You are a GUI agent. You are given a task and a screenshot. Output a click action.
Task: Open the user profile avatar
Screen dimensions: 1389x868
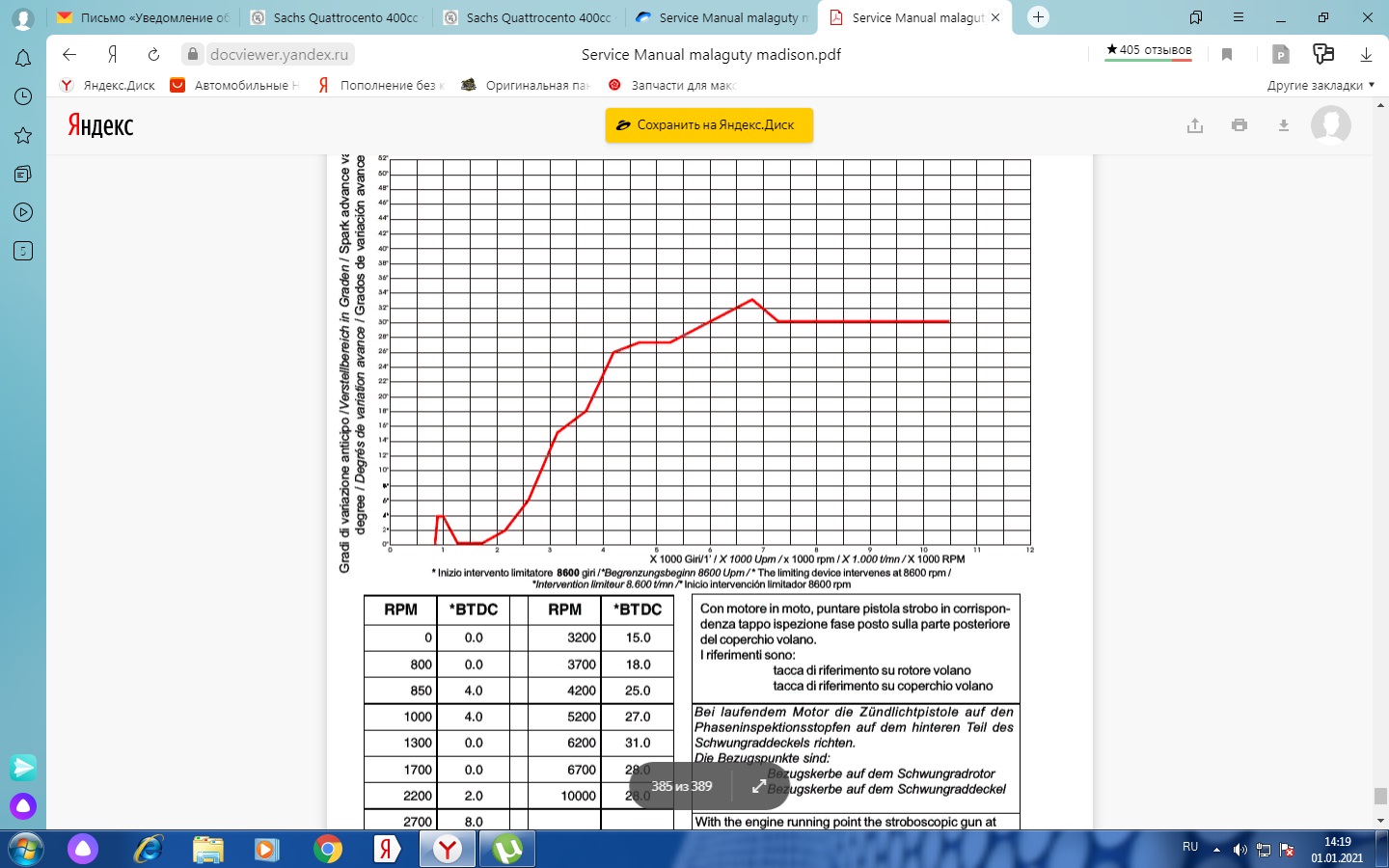coord(1330,125)
